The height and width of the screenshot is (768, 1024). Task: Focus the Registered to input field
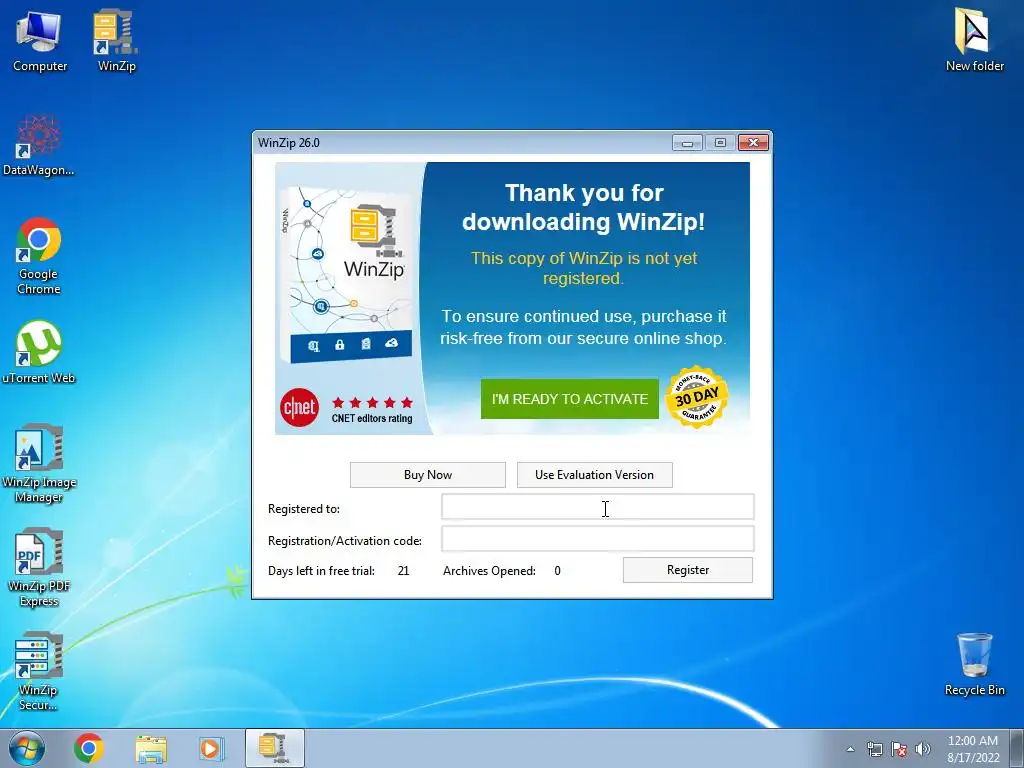[x=598, y=507]
